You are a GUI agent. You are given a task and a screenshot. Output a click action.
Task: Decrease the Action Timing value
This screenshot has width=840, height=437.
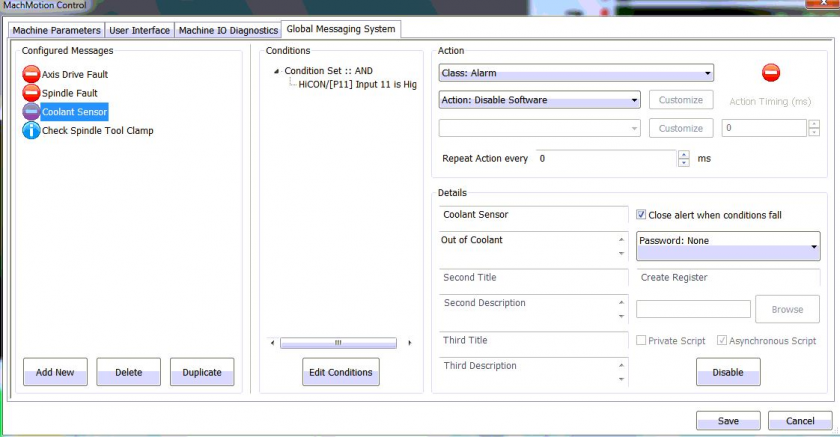[x=814, y=132]
